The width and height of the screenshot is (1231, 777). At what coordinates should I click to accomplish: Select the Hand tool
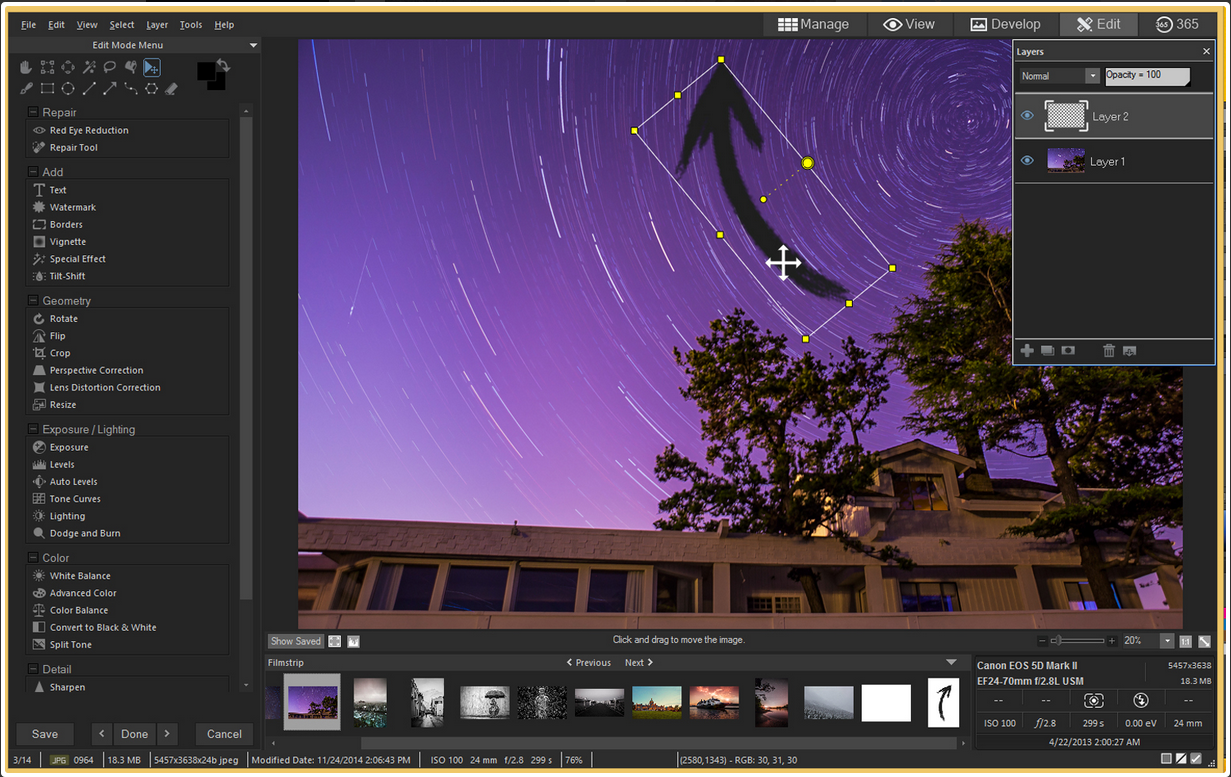click(27, 67)
